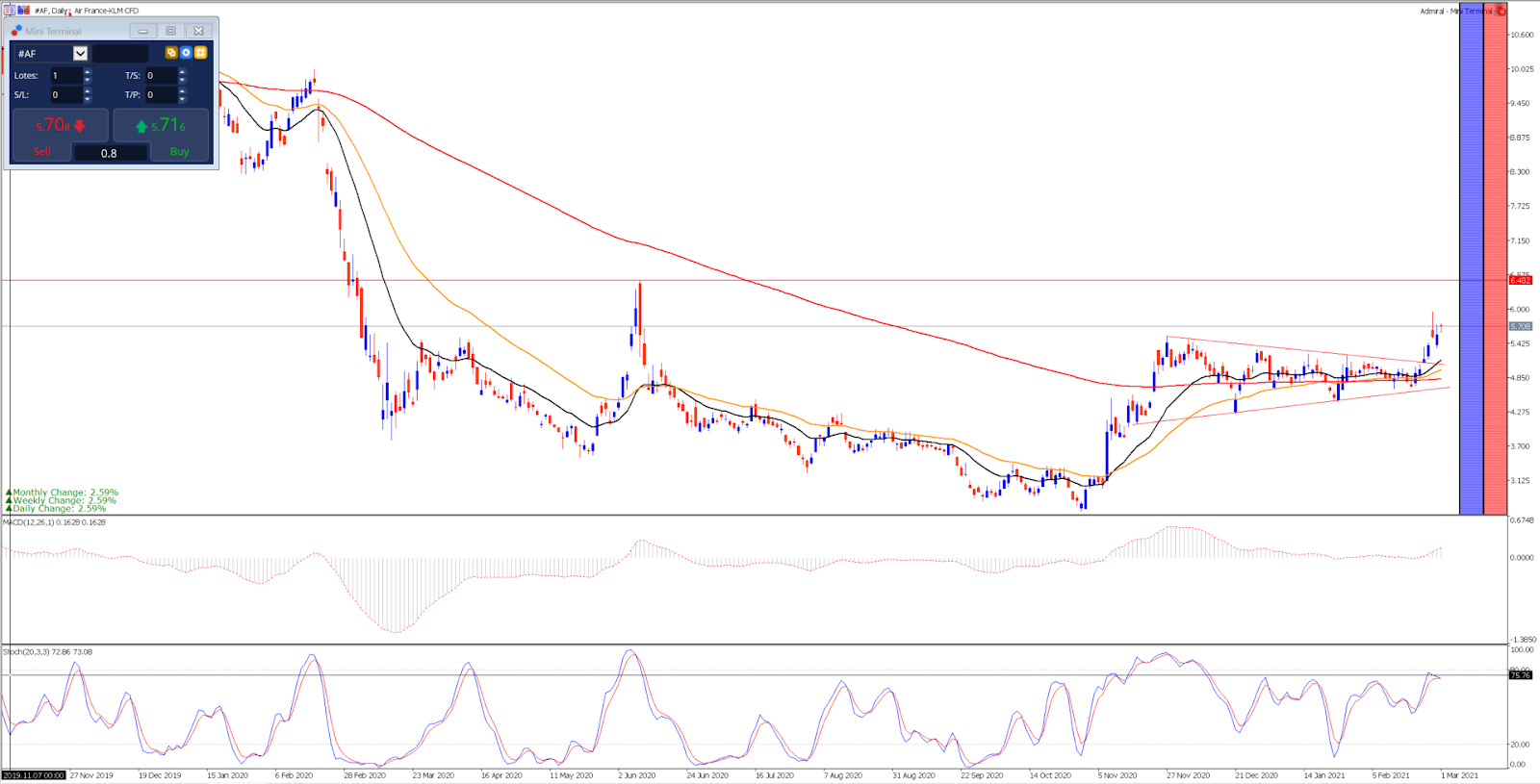This screenshot has width=1540, height=784.
Task: Click the candlestick chart icon at top left
Action: click(x=24, y=11)
